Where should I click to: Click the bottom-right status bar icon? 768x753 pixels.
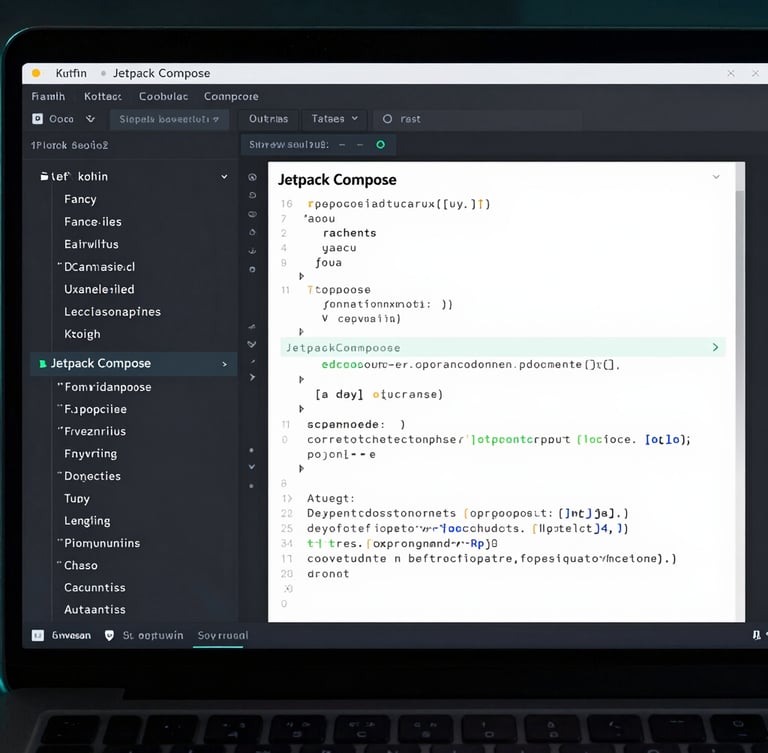tap(757, 635)
